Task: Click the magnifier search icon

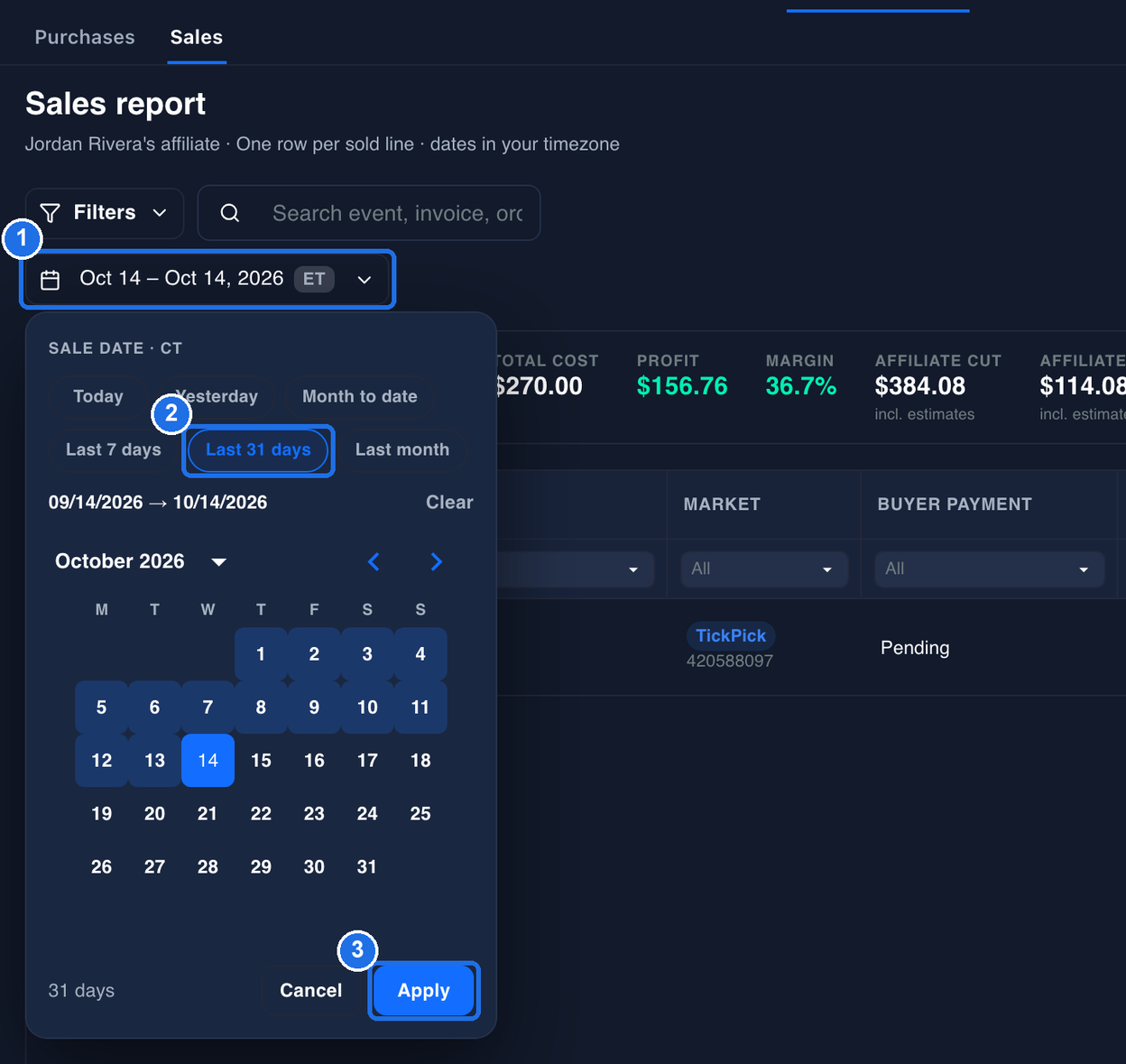Action: pyautogui.click(x=230, y=213)
